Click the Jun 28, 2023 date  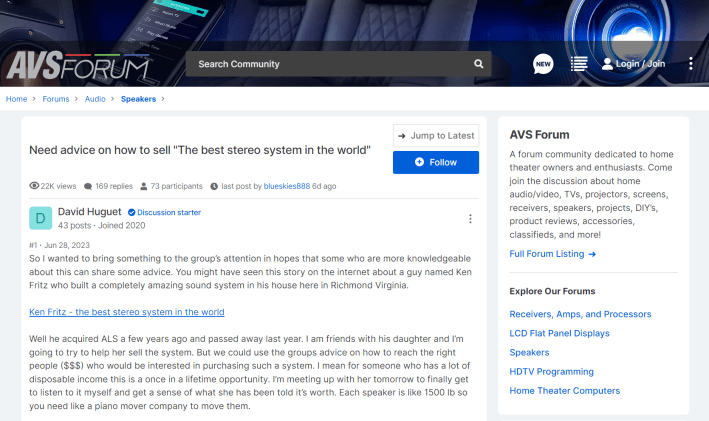[67, 245]
